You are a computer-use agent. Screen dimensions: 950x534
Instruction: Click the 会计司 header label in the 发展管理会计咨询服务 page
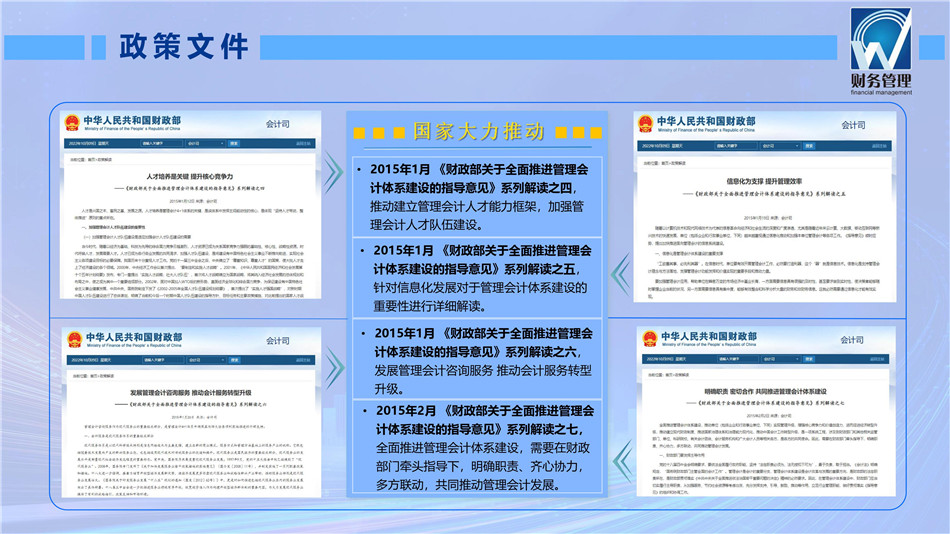point(278,341)
